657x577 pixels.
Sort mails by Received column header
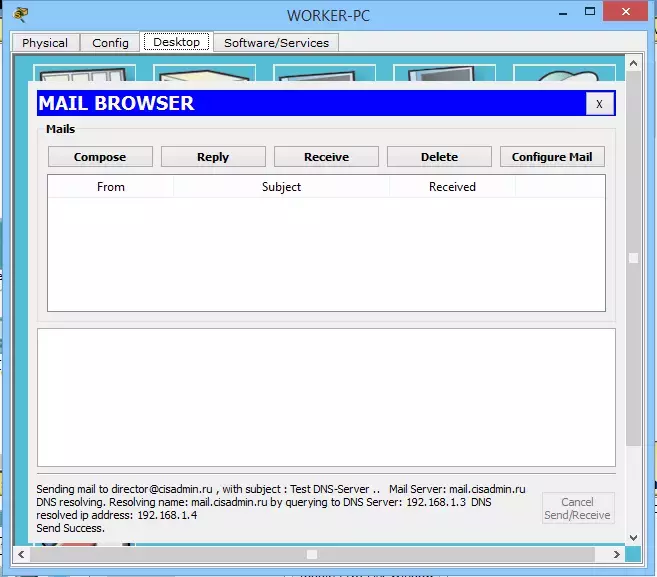coord(452,186)
